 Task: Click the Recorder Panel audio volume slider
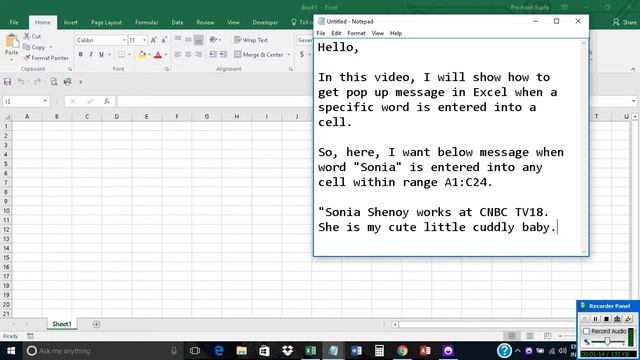point(607,342)
